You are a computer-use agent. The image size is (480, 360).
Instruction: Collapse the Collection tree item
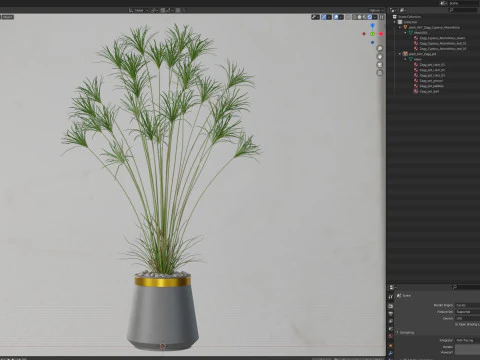click(395, 22)
